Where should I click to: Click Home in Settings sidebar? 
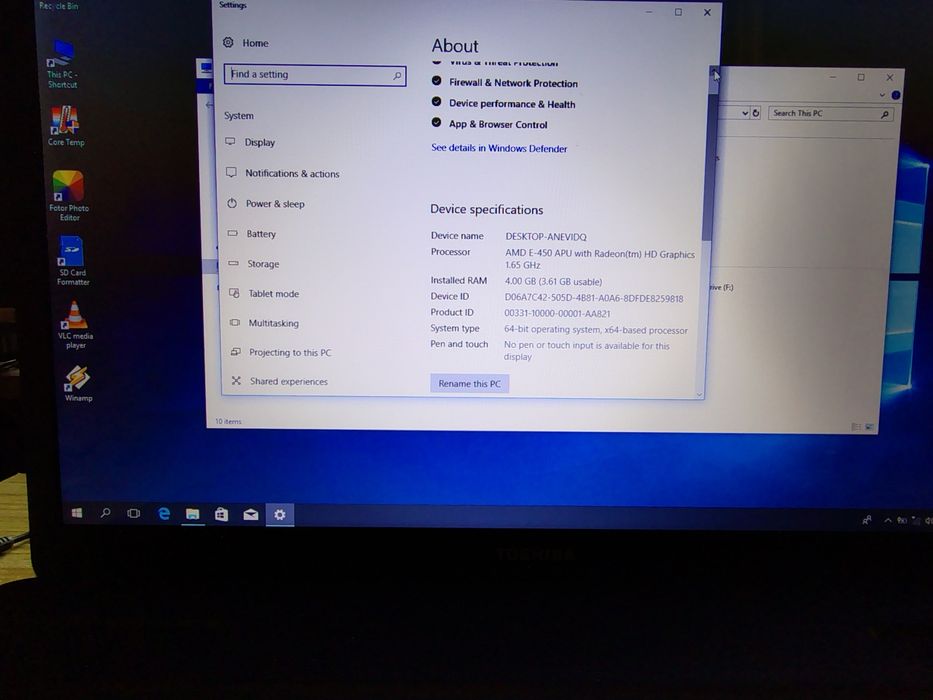point(255,43)
